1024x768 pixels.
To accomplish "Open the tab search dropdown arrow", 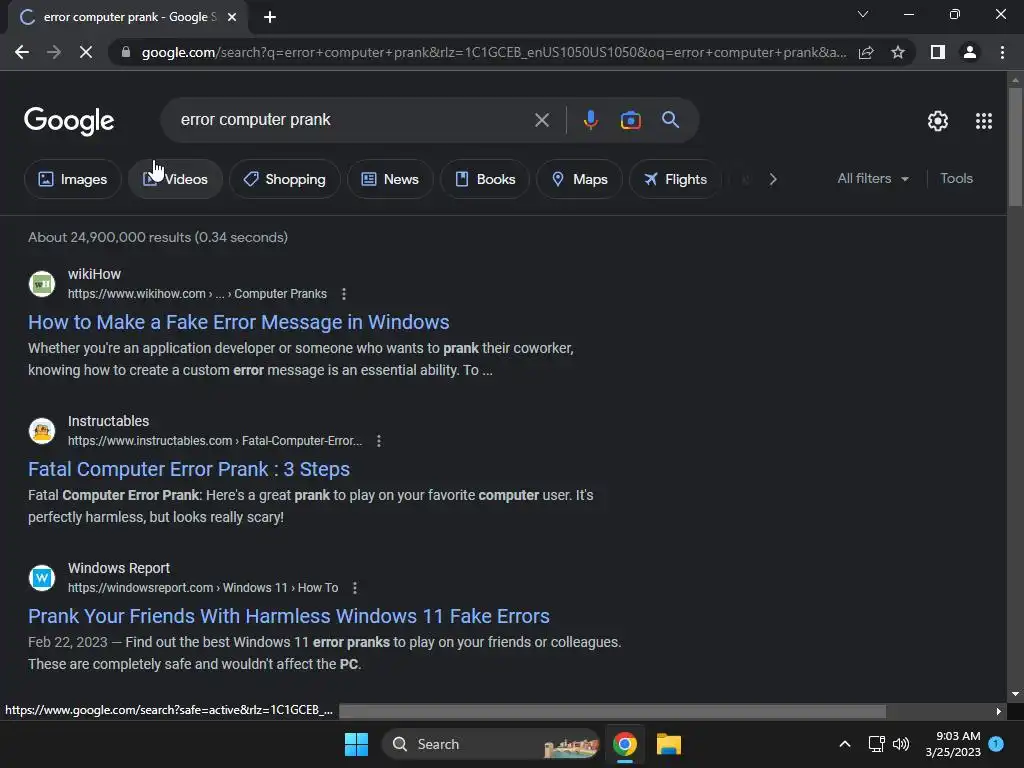I will [x=863, y=14].
